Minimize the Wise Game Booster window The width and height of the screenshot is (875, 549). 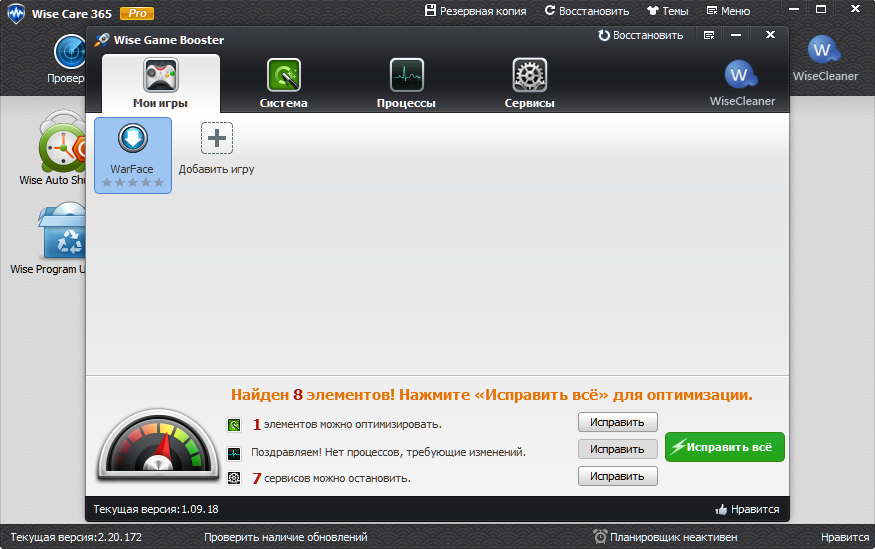[736, 35]
